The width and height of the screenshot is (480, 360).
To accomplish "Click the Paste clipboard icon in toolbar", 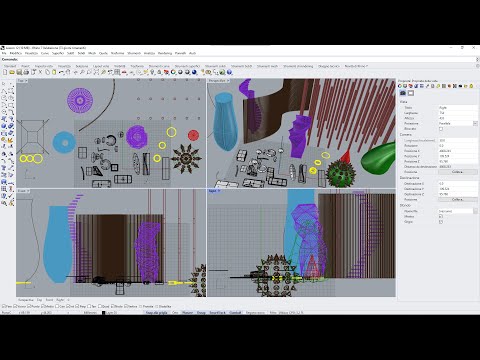I will 54,72.
